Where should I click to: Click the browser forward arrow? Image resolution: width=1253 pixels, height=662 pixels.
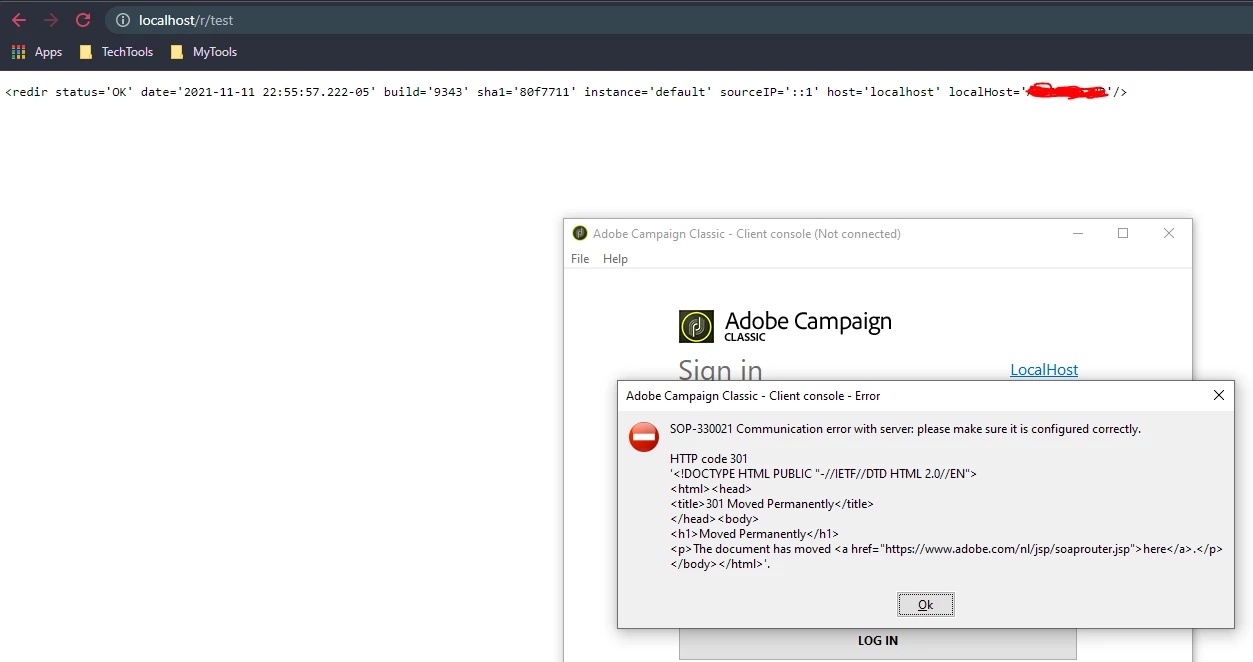pos(51,20)
